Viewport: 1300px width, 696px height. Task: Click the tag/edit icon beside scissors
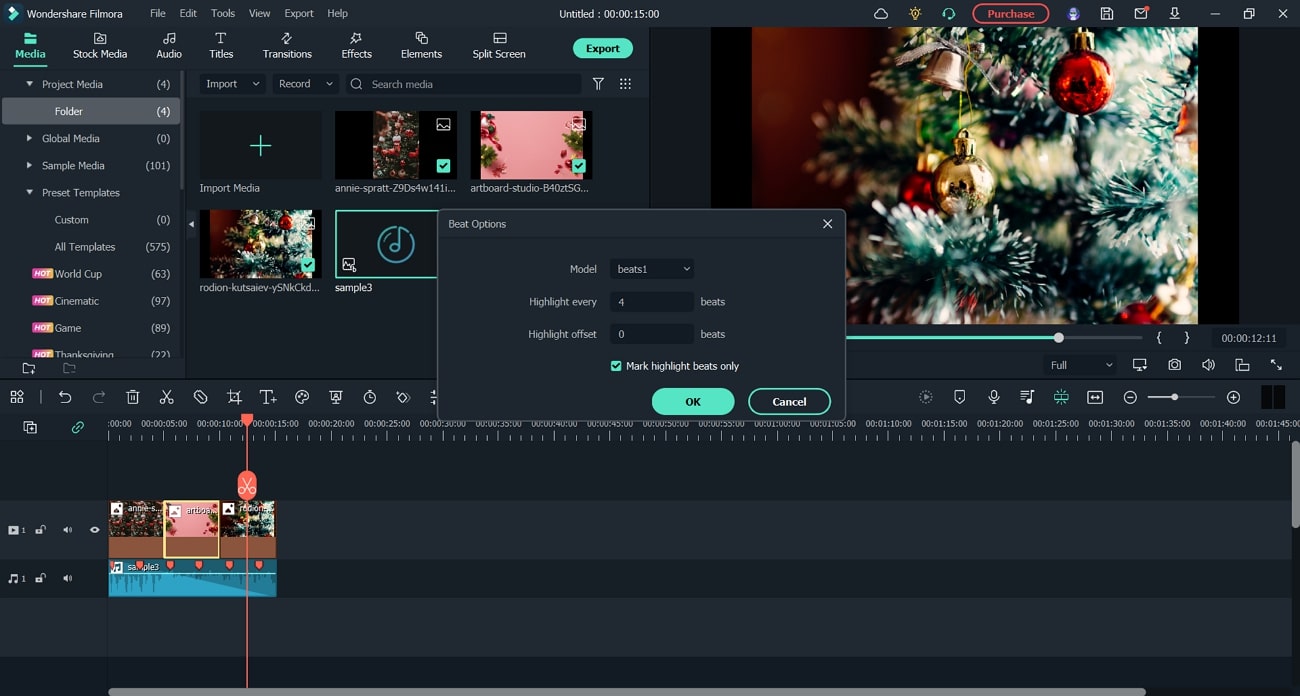click(x=200, y=397)
